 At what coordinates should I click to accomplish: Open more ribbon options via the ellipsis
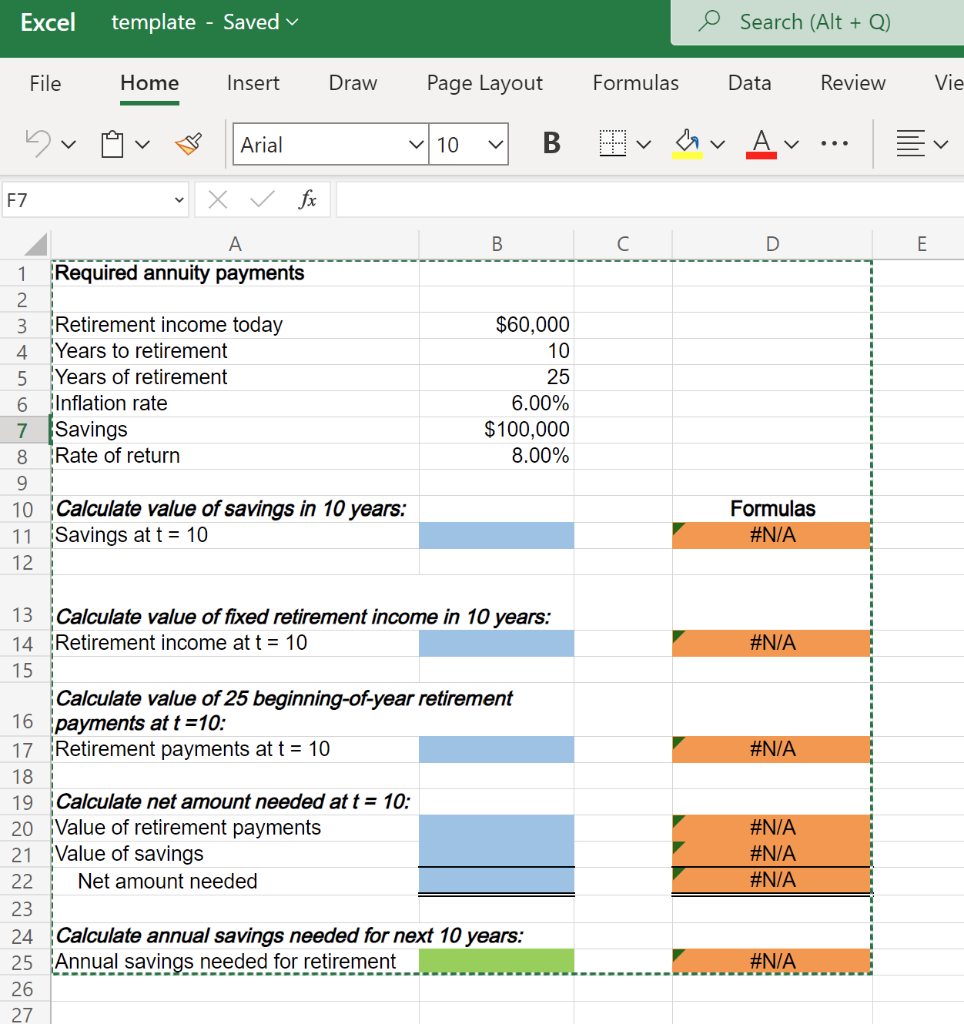[835, 145]
